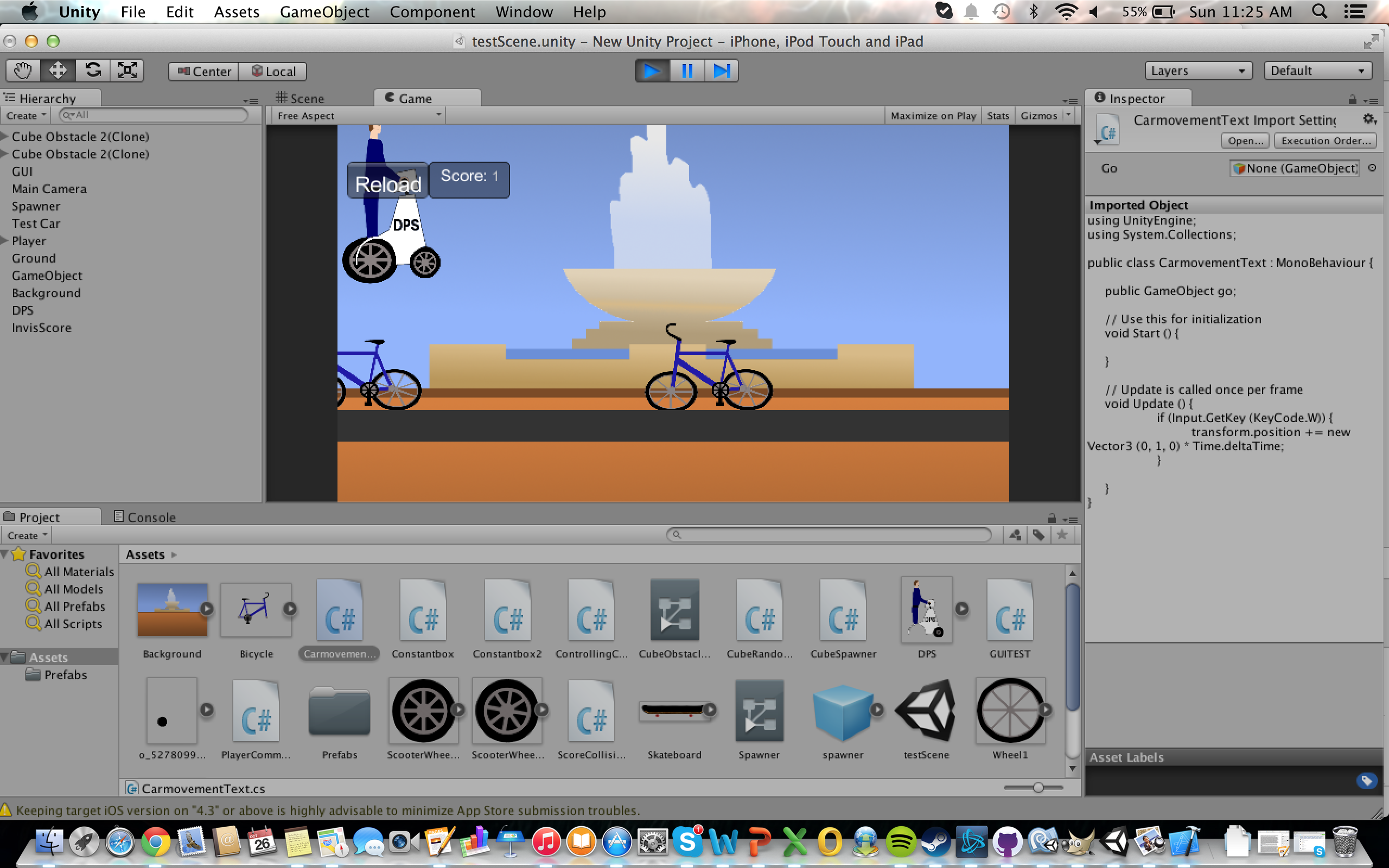Select the Hand tool in toolbar
The image size is (1389, 868).
tap(23, 71)
